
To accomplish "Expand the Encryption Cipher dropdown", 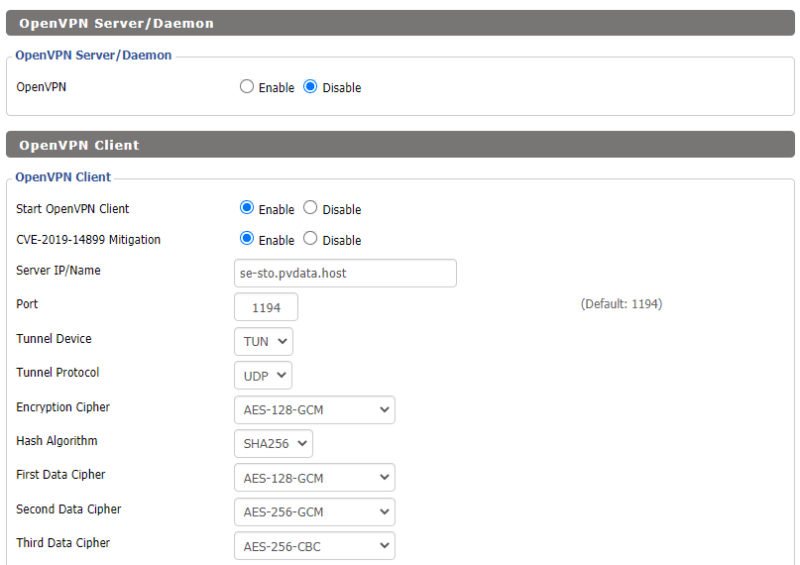I will pos(314,410).
